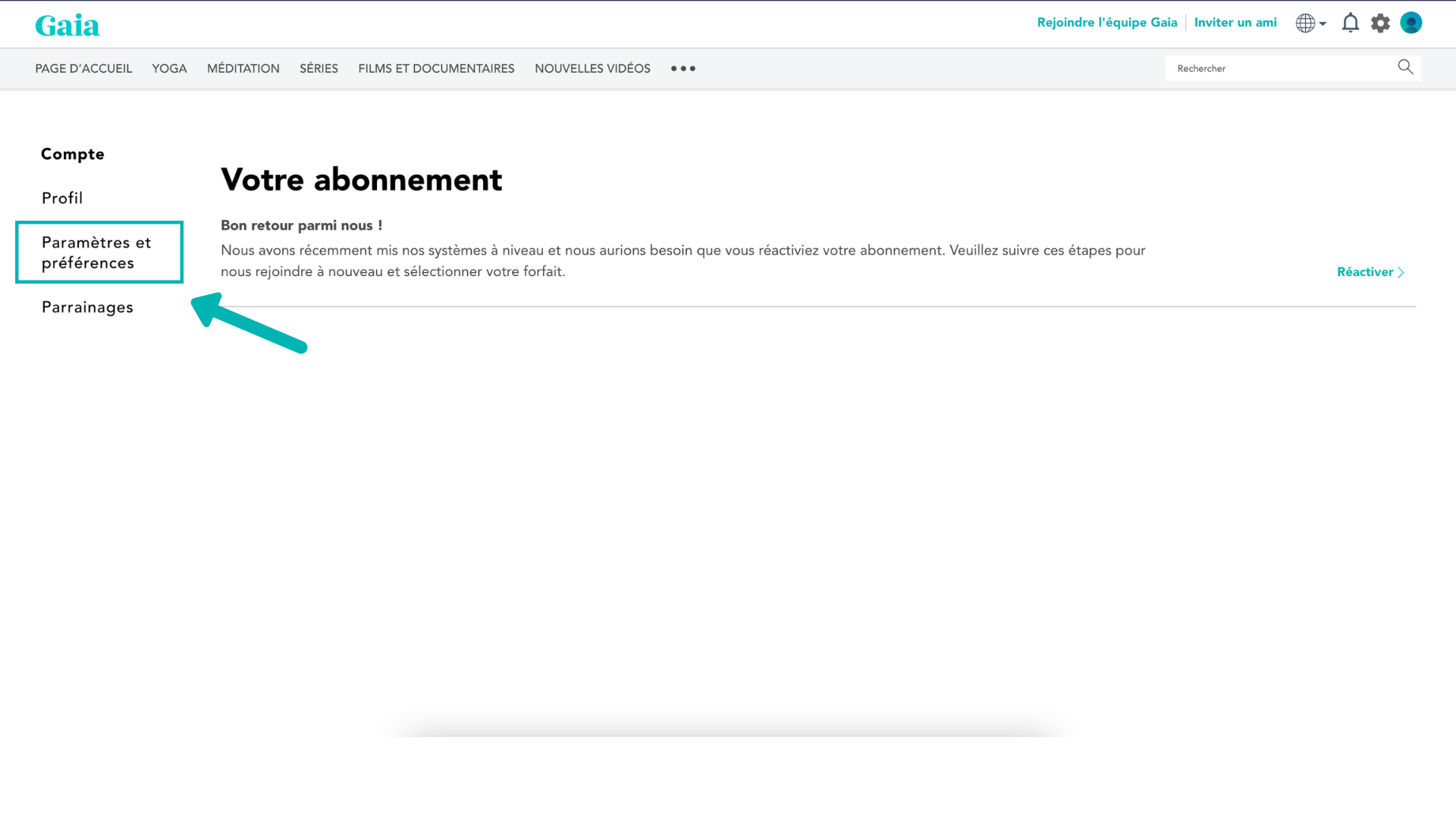Go to Page d'accueil
Screen dimensions: 1456x819
pyautogui.click(x=83, y=68)
